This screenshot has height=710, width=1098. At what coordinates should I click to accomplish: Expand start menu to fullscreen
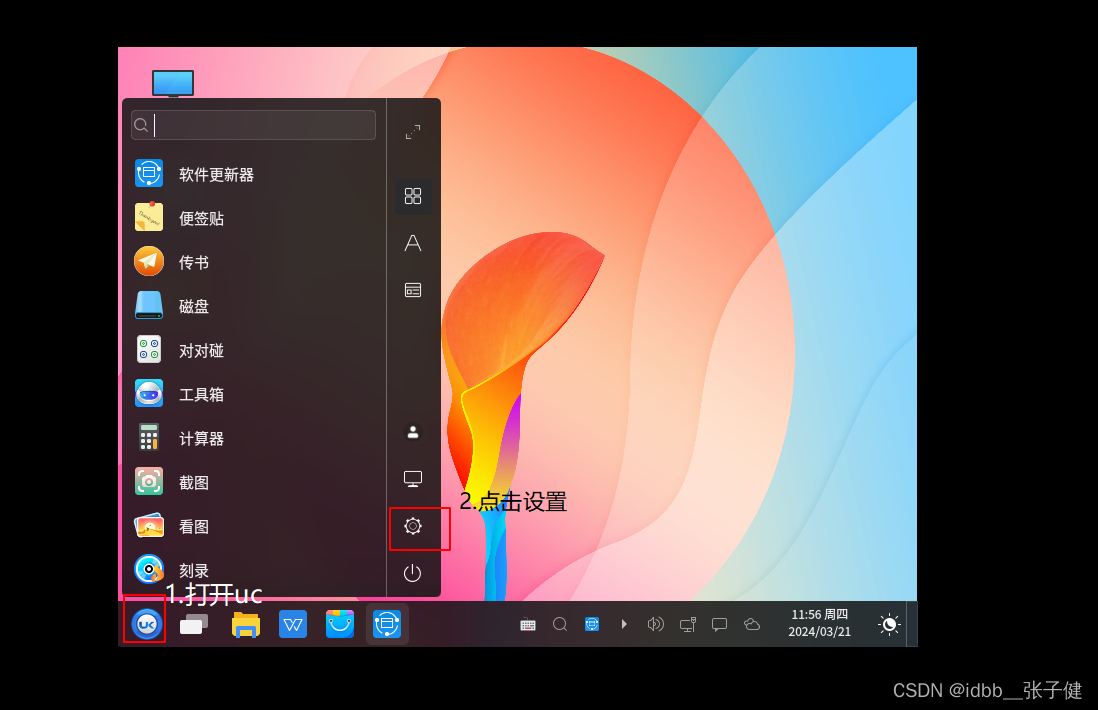tap(413, 132)
